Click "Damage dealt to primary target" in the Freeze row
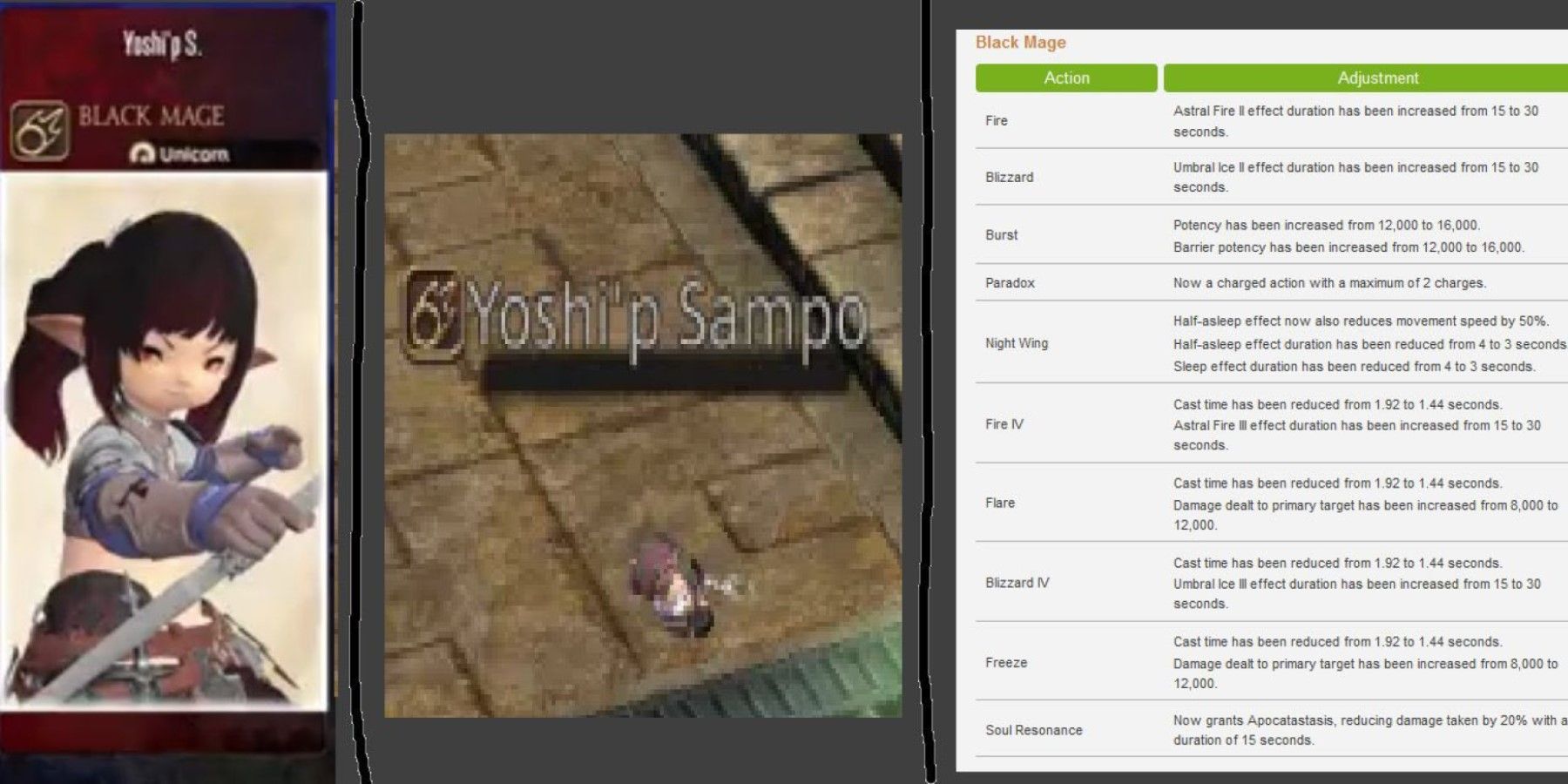The width and height of the screenshot is (1568, 784). [x=1365, y=673]
